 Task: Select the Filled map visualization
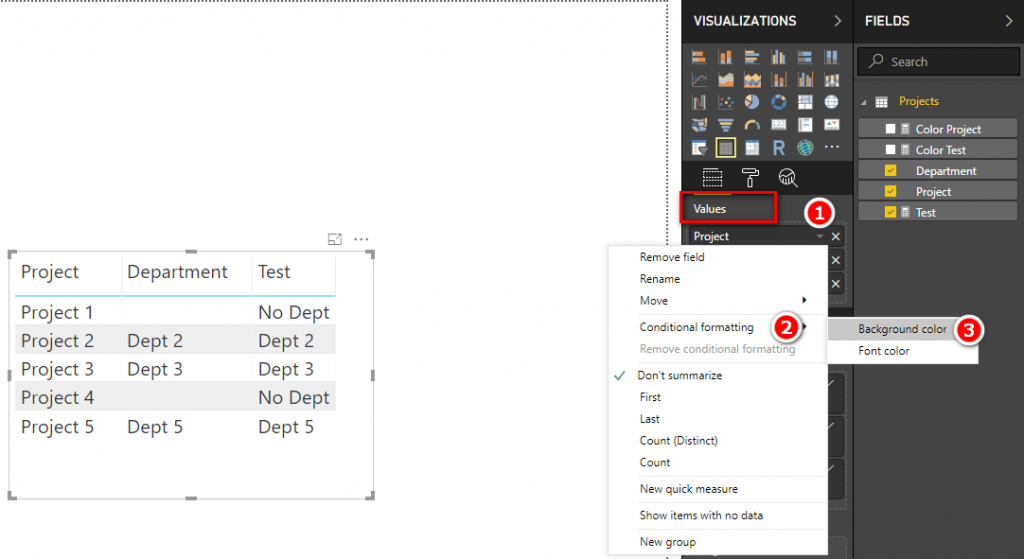click(699, 125)
